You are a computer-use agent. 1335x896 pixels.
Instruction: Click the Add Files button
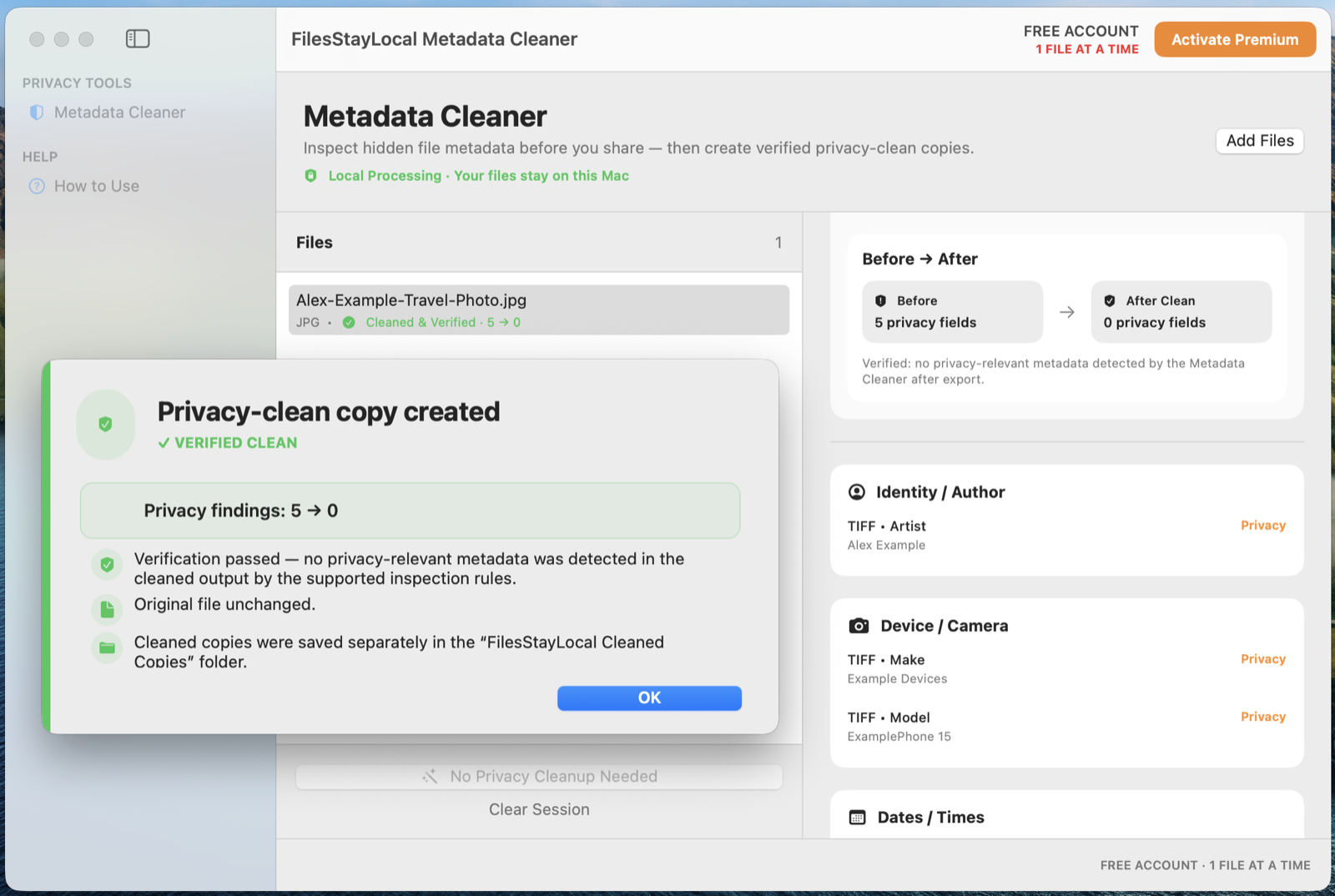[x=1260, y=141]
